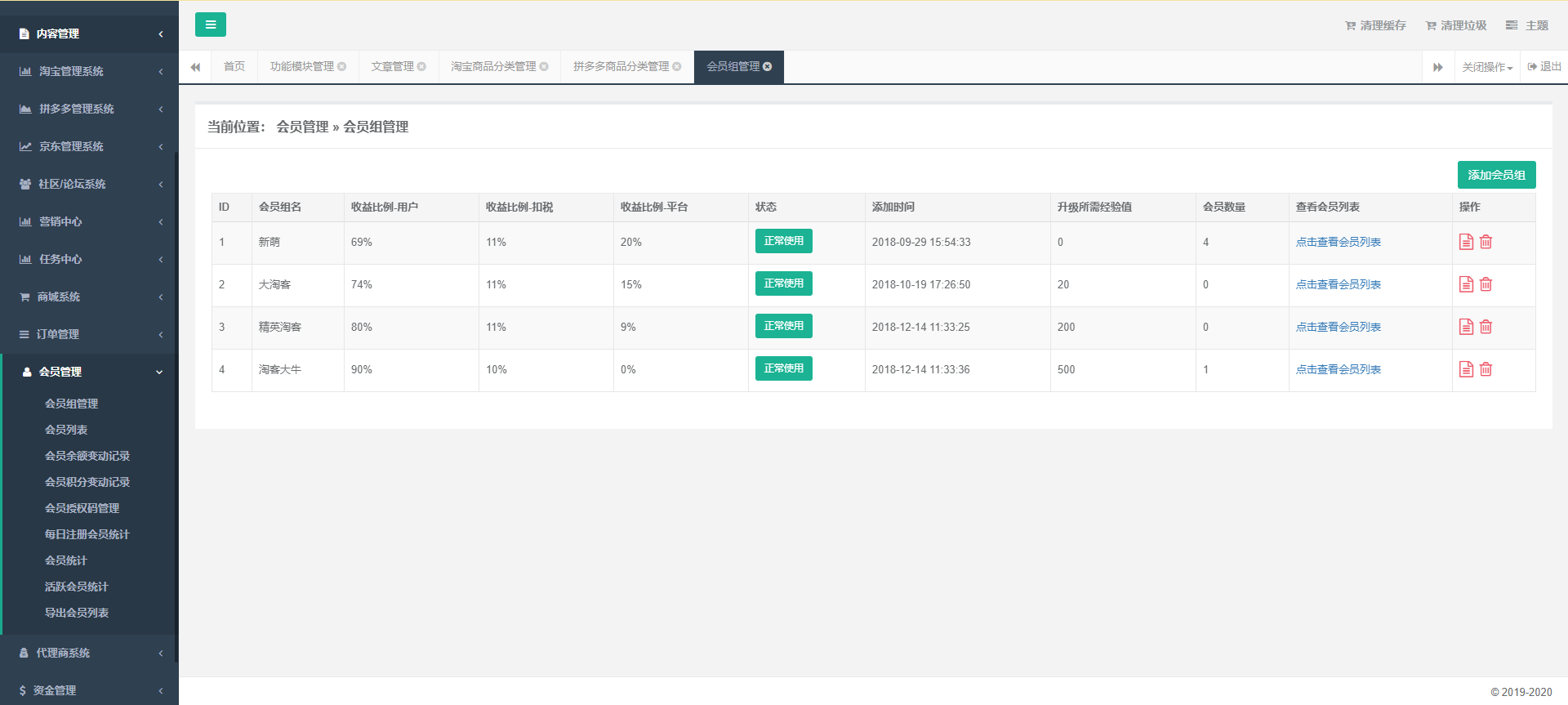The height and width of the screenshot is (705, 1568).
Task: Click 清理缓存 in top bar
Action: pos(1375,25)
